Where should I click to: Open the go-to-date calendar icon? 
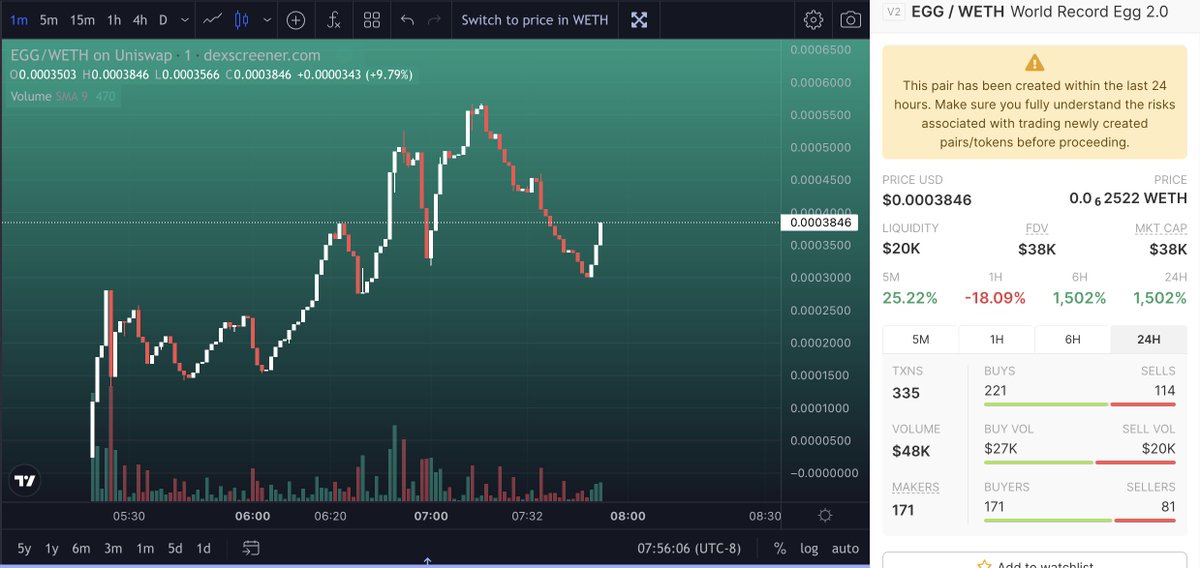251,548
